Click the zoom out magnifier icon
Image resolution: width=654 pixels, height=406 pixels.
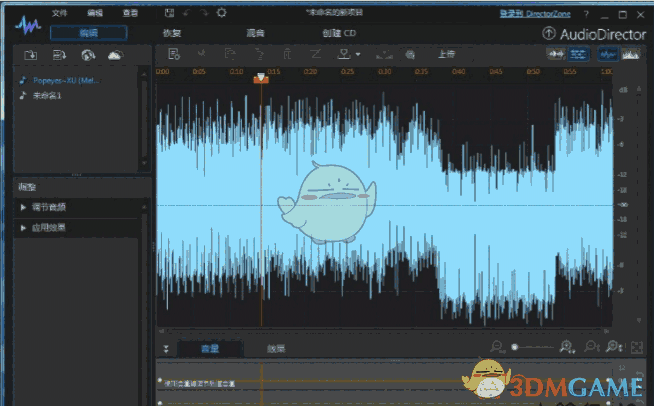497,347
